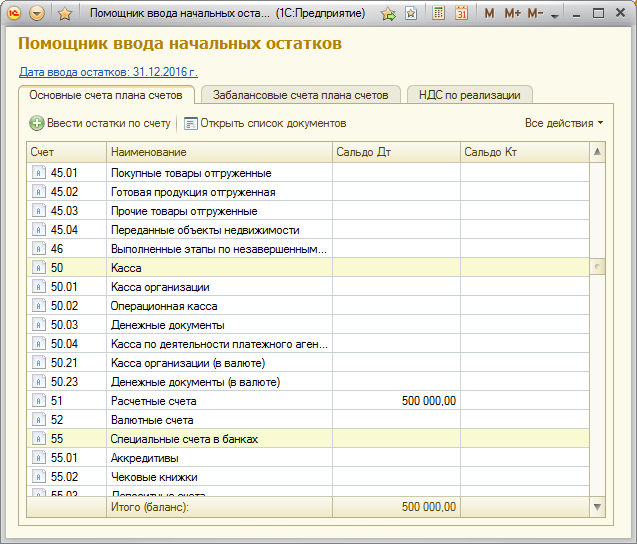Click the M+ memory add button
The width and height of the screenshot is (637, 544).
coord(512,13)
